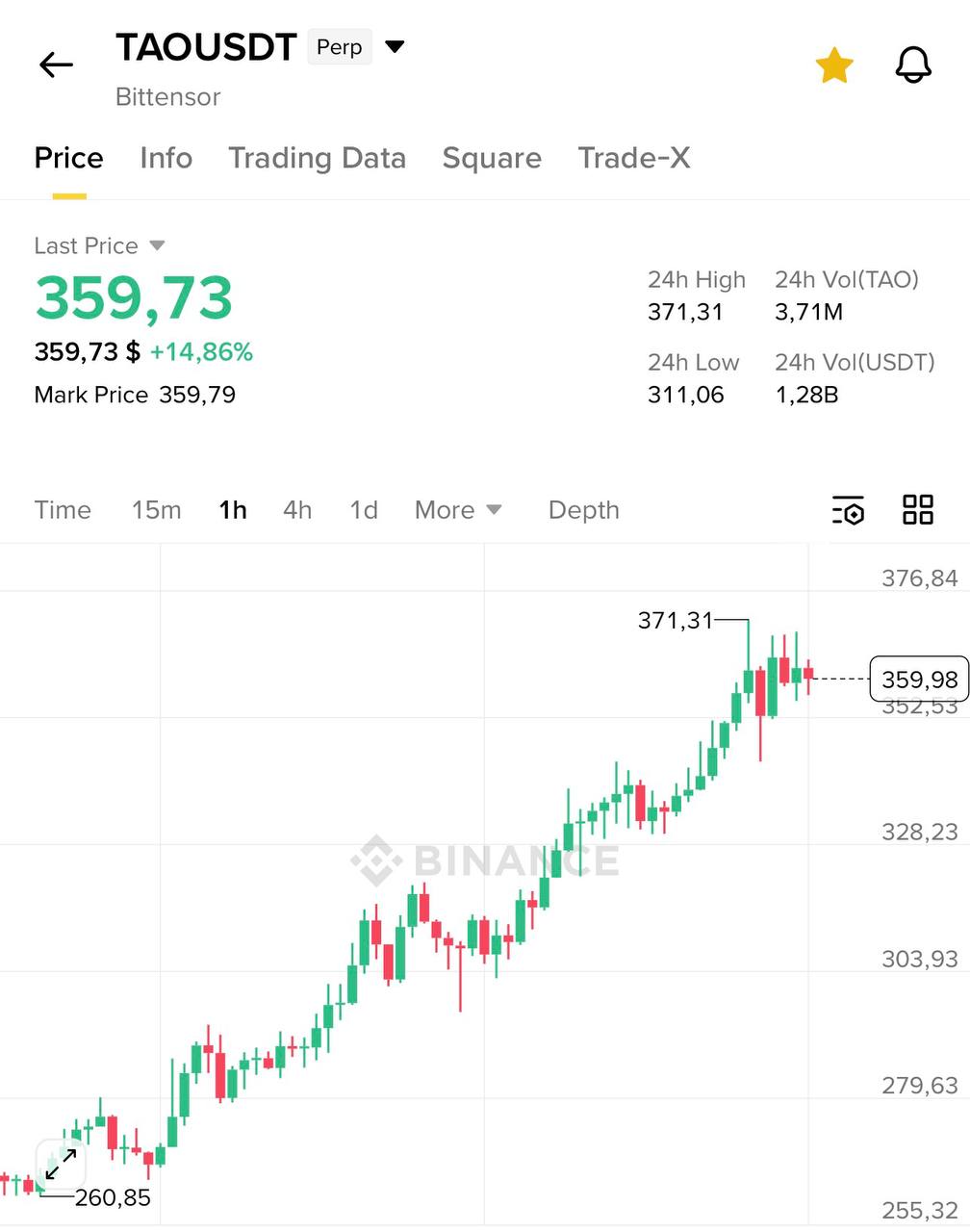This screenshot has height=1232, width=970.
Task: Select the 15m chart interval
Action: coord(156,510)
